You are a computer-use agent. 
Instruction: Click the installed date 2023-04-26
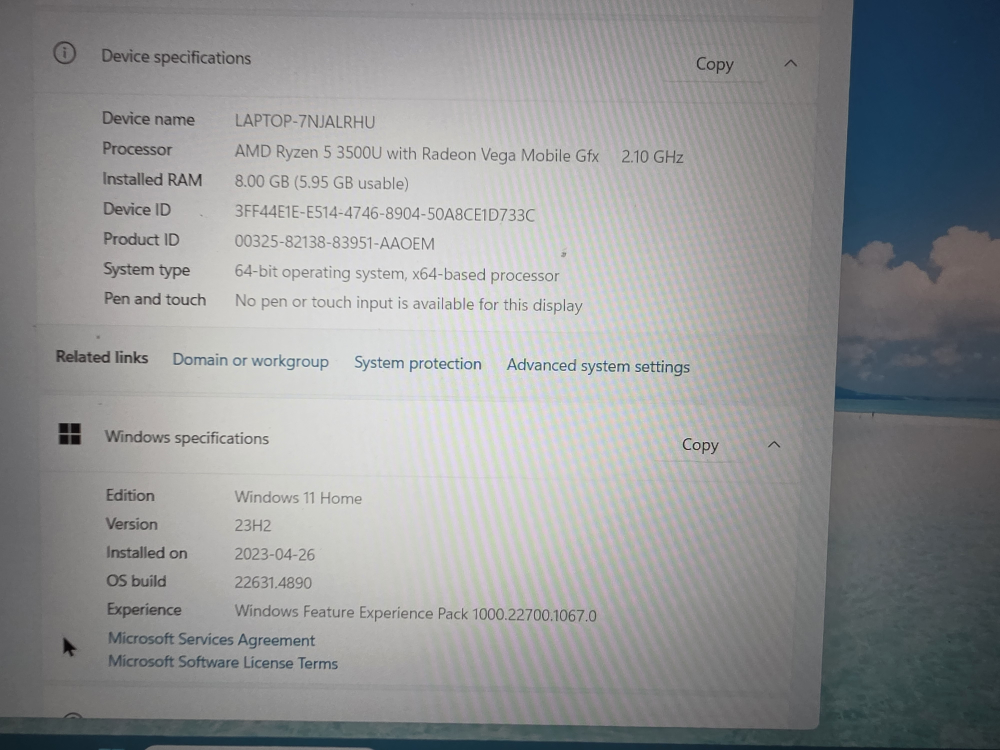[274, 554]
